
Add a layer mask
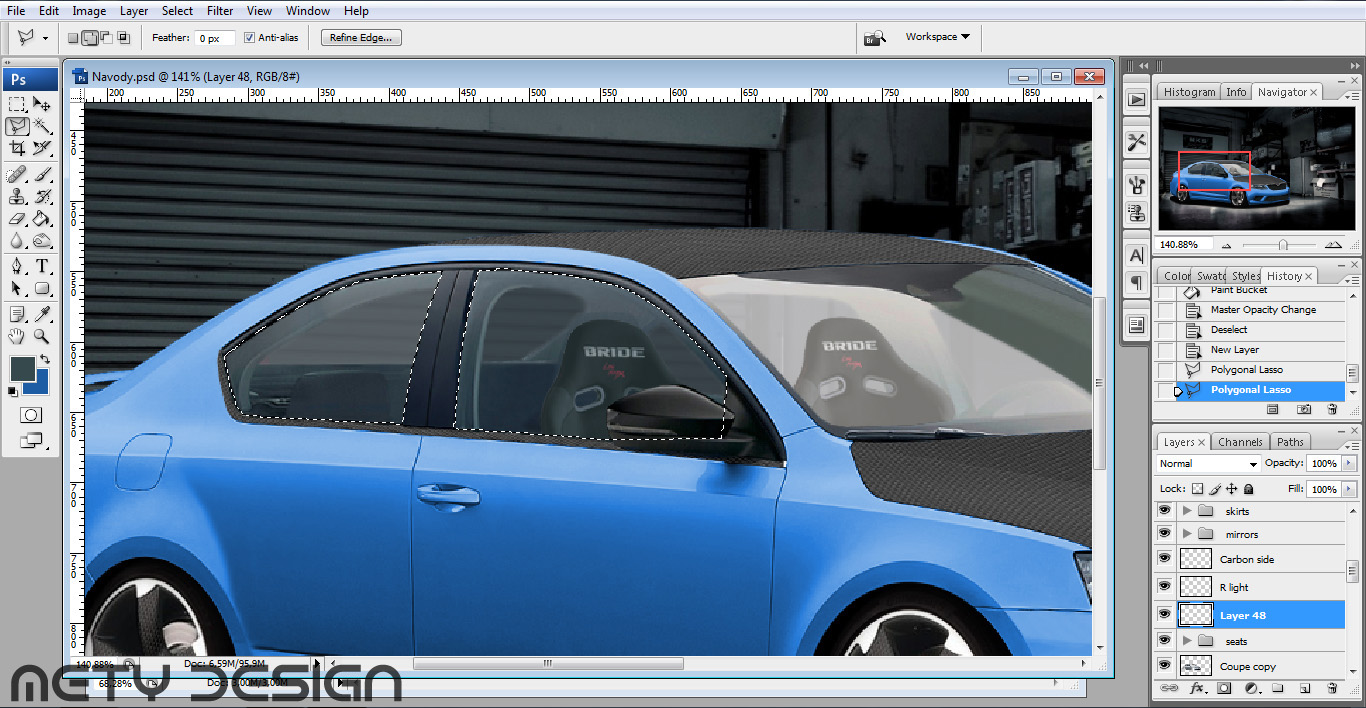(x=1224, y=688)
